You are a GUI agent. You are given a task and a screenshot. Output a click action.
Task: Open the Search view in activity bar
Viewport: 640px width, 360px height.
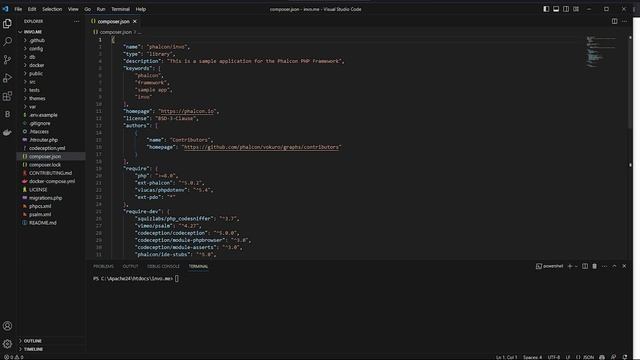(x=7, y=41)
